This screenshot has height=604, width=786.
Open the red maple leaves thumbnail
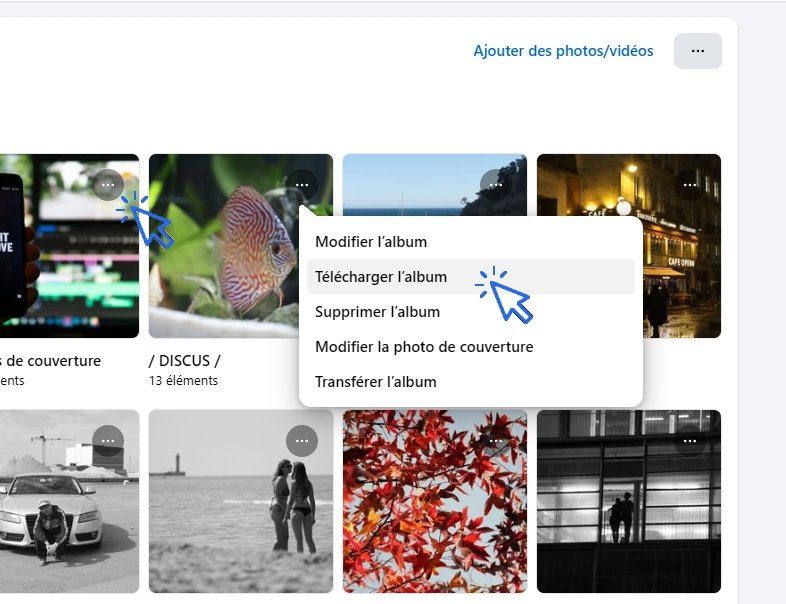pos(434,510)
